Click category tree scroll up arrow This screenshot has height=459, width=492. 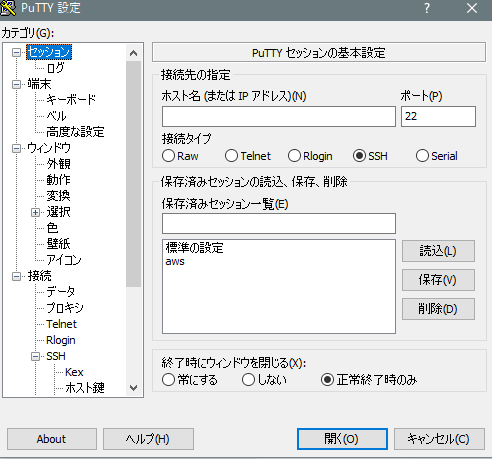[134, 53]
